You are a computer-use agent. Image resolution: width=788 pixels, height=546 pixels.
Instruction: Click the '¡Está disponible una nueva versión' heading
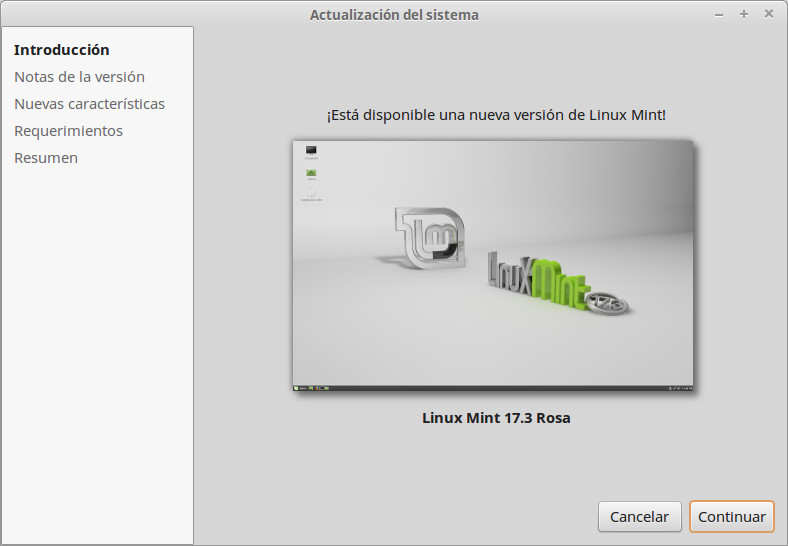pos(496,115)
